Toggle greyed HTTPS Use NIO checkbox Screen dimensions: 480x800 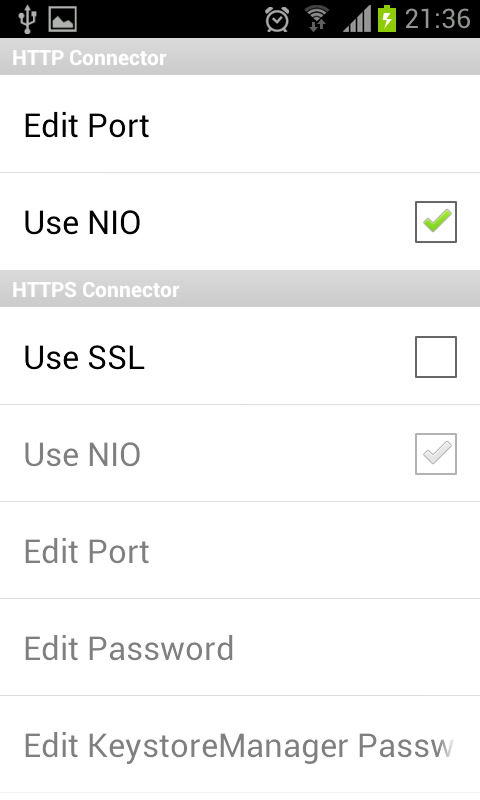point(436,454)
